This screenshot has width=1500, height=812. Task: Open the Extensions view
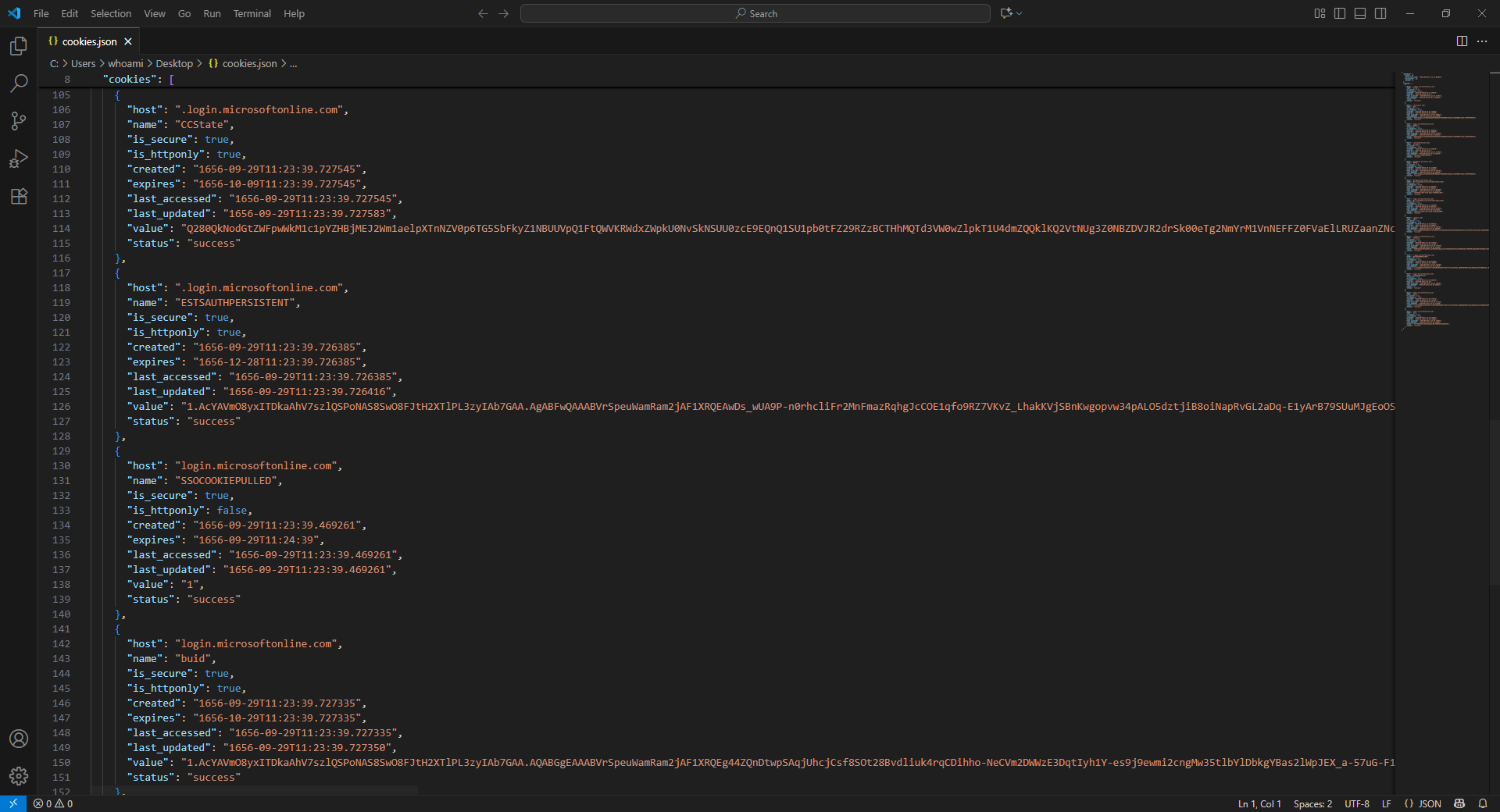pyautogui.click(x=19, y=196)
